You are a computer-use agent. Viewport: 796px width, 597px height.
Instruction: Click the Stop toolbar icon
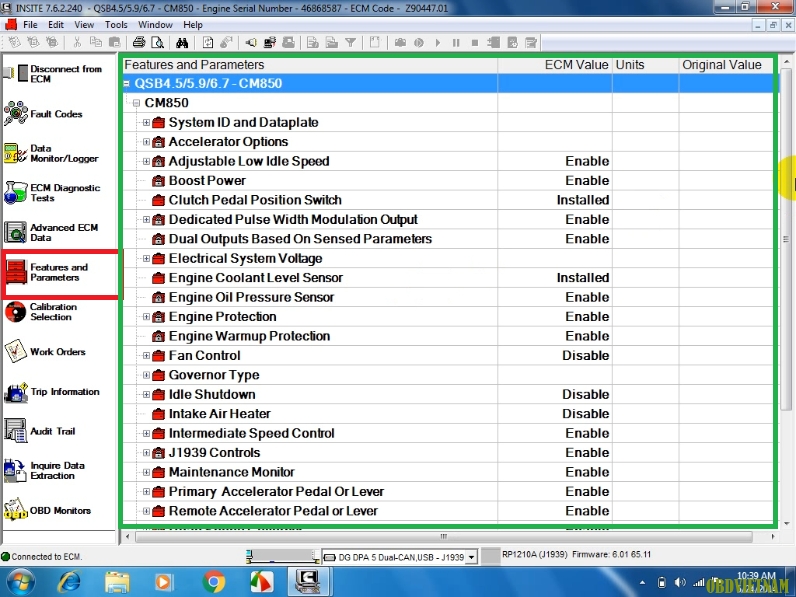tap(475, 43)
